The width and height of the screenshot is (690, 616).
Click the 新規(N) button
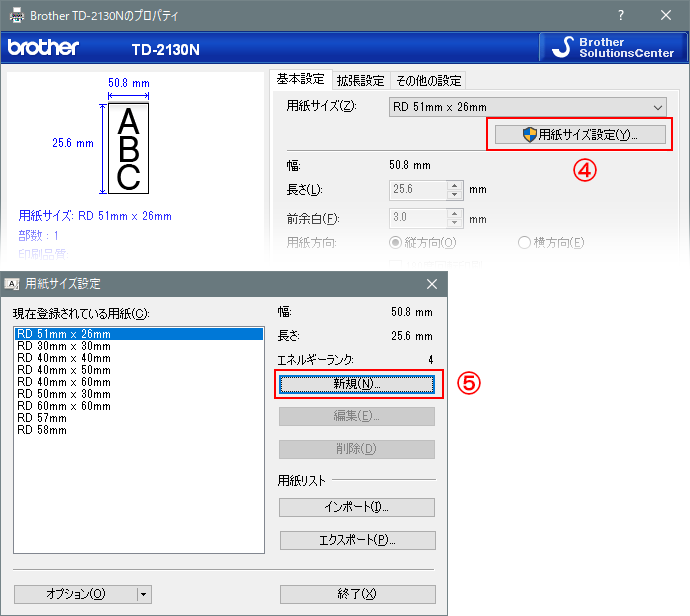point(357,384)
